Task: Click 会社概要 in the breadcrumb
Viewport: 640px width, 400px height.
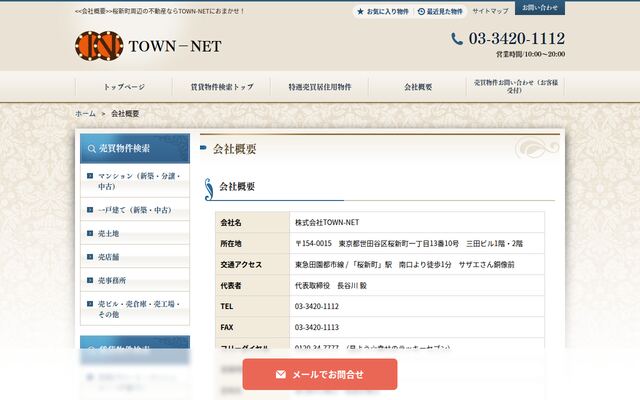Action: coord(125,113)
